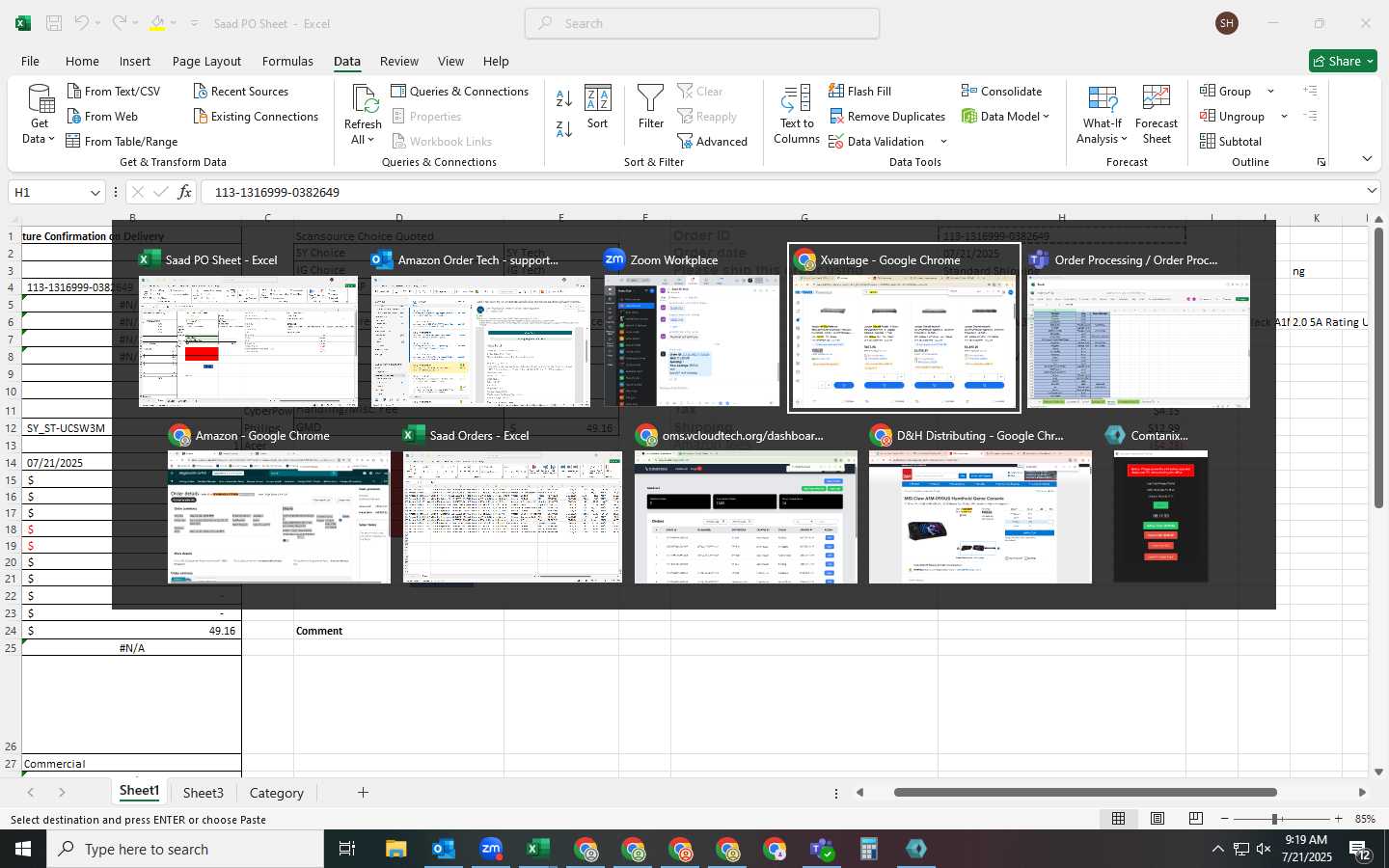
Task: Open Consolidate dialog
Action: (1001, 91)
